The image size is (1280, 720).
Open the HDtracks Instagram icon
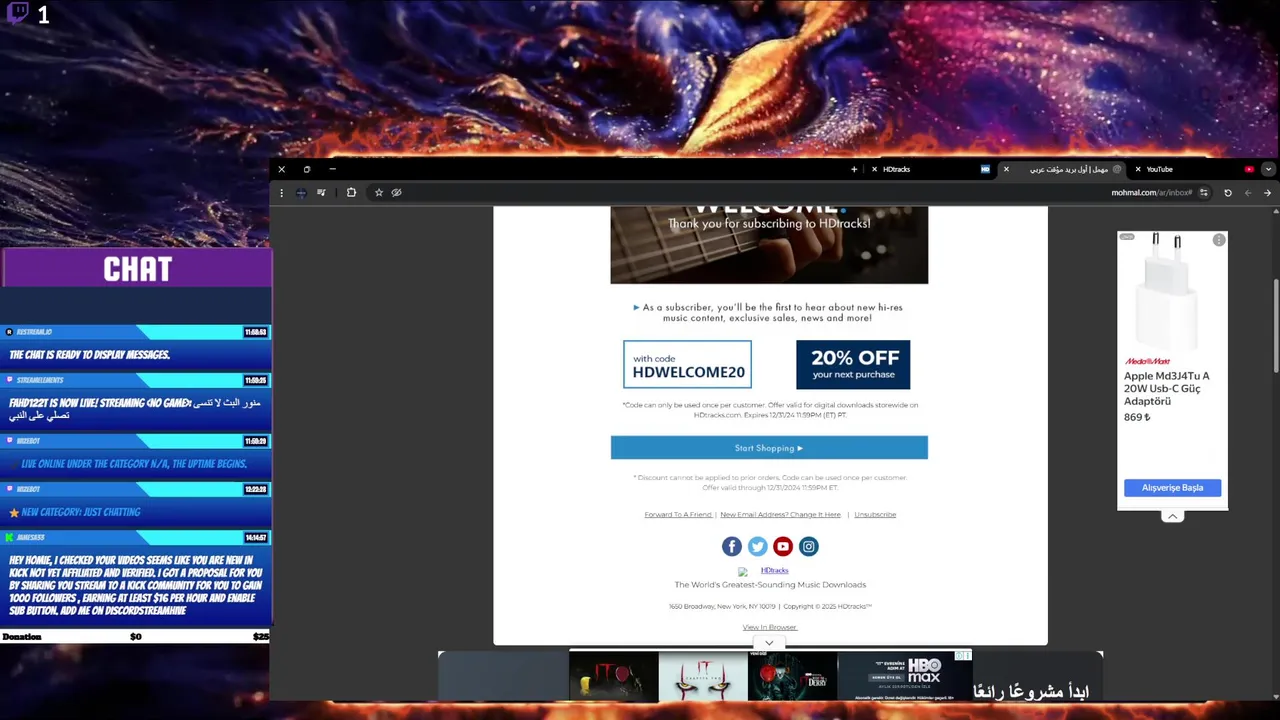pos(809,546)
